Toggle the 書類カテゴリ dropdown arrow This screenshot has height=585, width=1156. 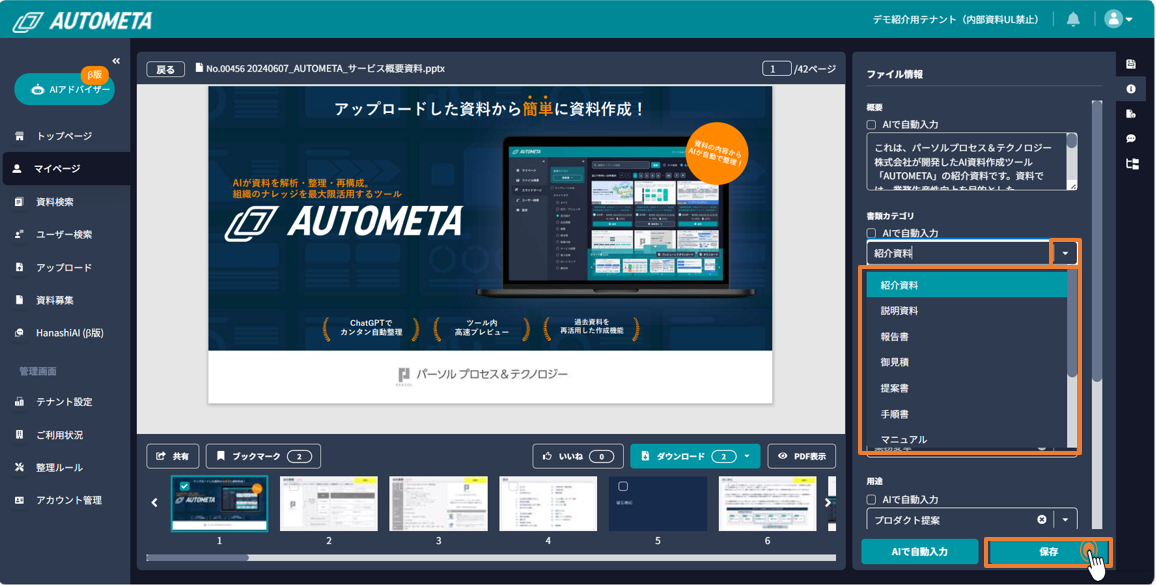[x=1065, y=253]
